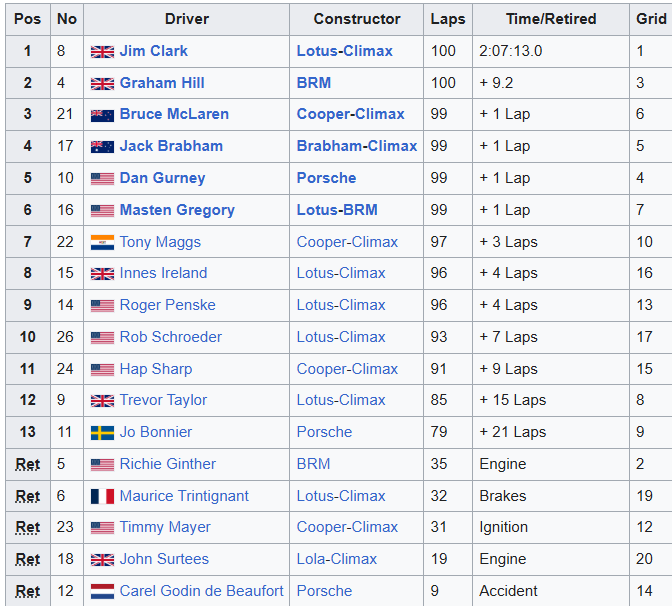This screenshot has height=606, width=672.
Task: Click the Swedish flag beside Jo Bonnier
Action: click(x=102, y=433)
